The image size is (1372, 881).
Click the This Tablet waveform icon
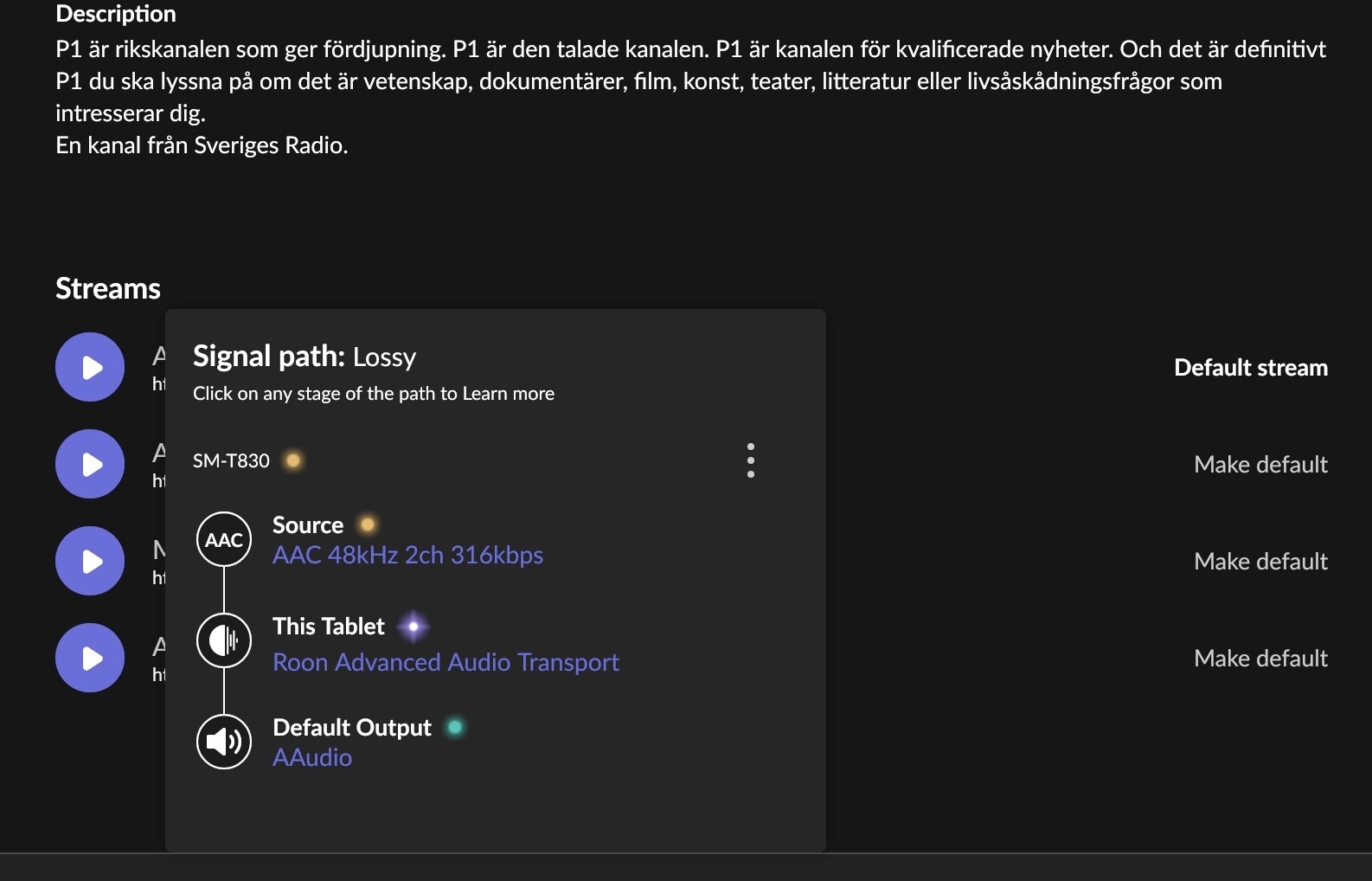pyautogui.click(x=224, y=640)
